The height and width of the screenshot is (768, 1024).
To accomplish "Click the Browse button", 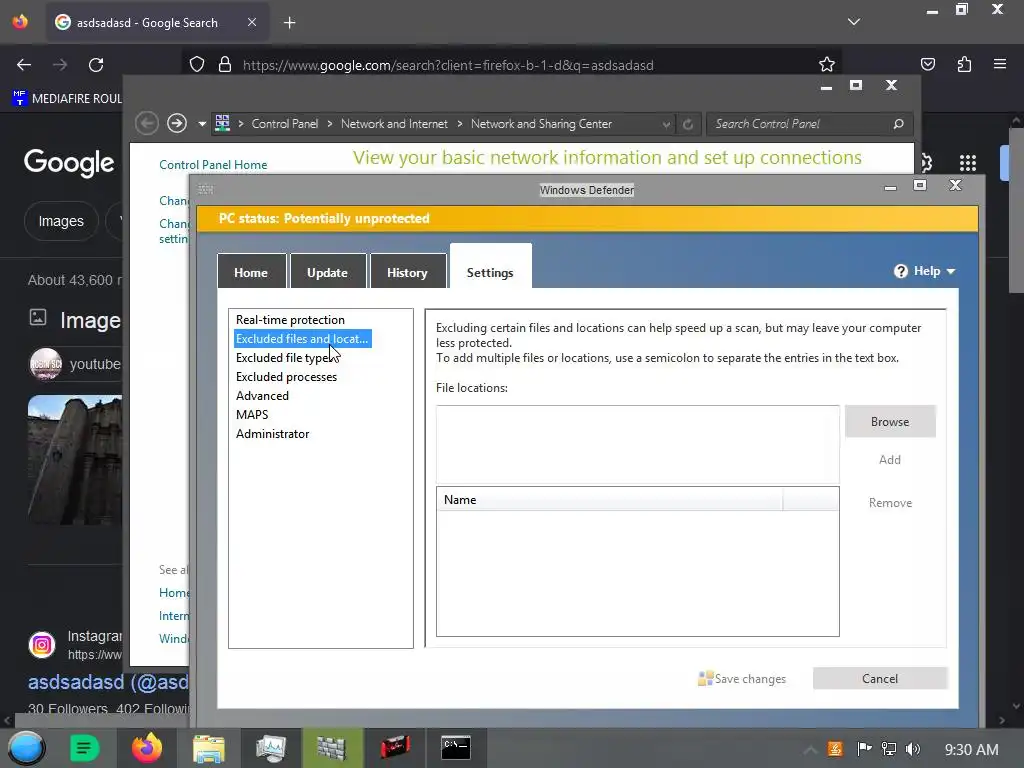I will (889, 422).
